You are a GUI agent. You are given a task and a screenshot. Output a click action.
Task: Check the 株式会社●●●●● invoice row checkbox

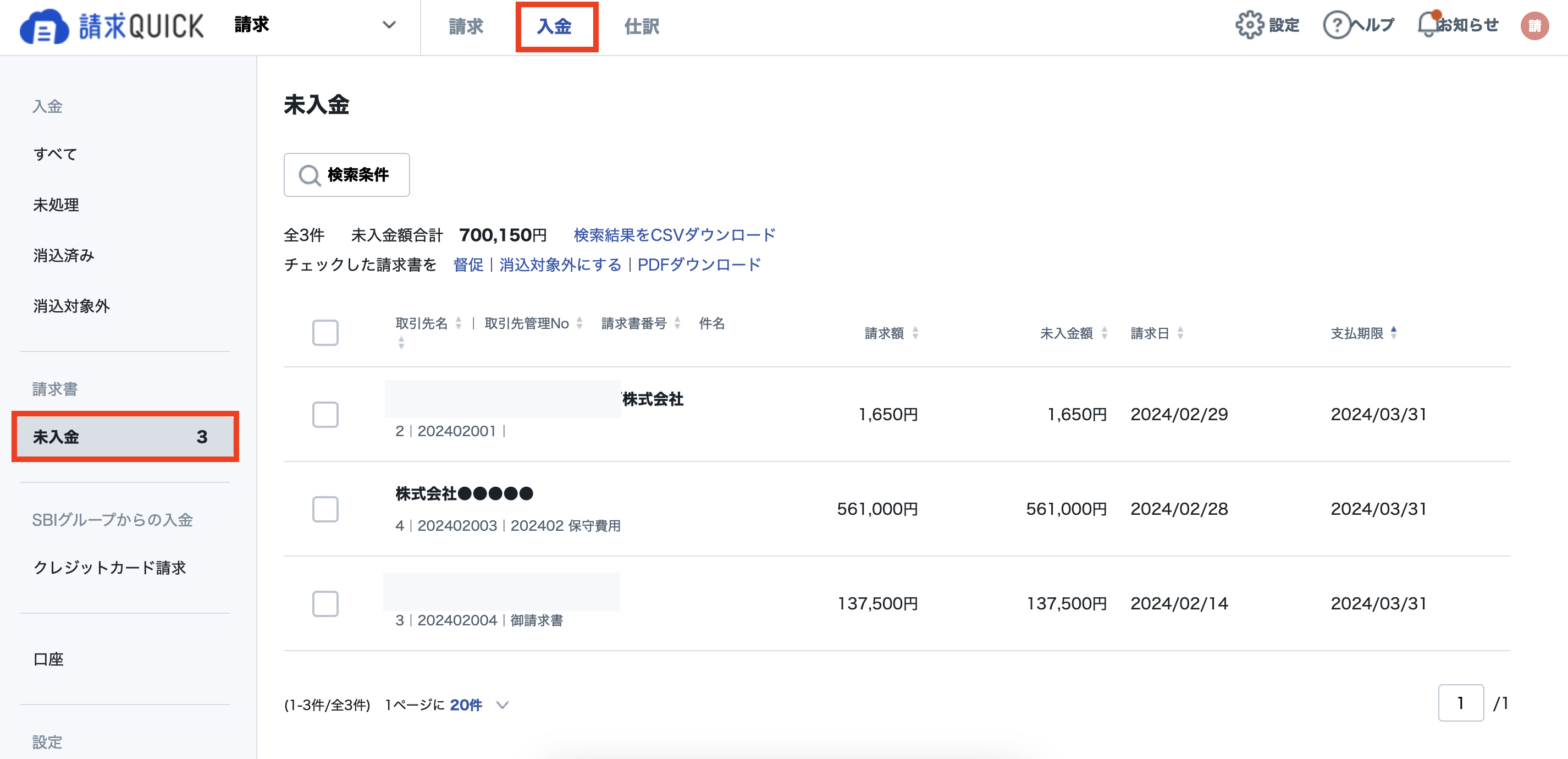click(326, 510)
